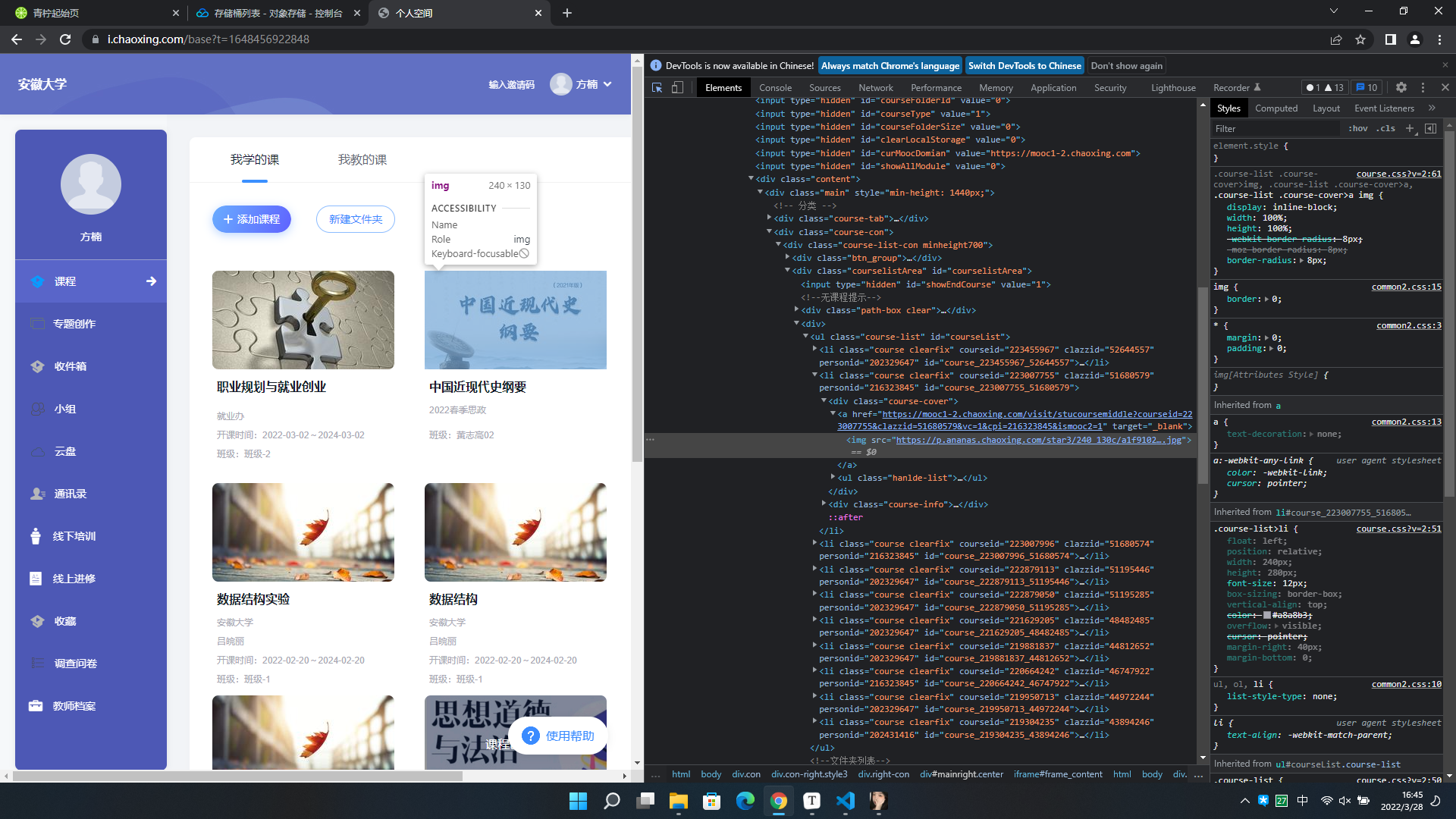
Task: Bookmark this page with star icon
Action: pyautogui.click(x=1360, y=39)
